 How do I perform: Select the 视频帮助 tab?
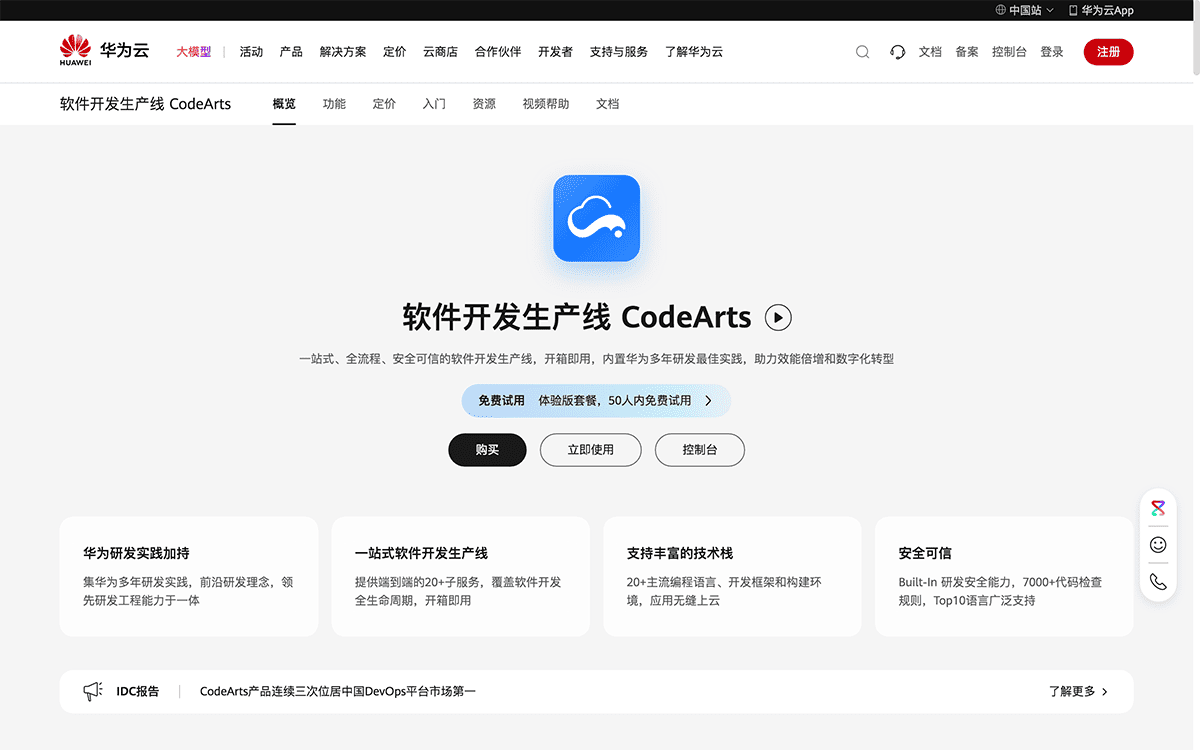(546, 104)
